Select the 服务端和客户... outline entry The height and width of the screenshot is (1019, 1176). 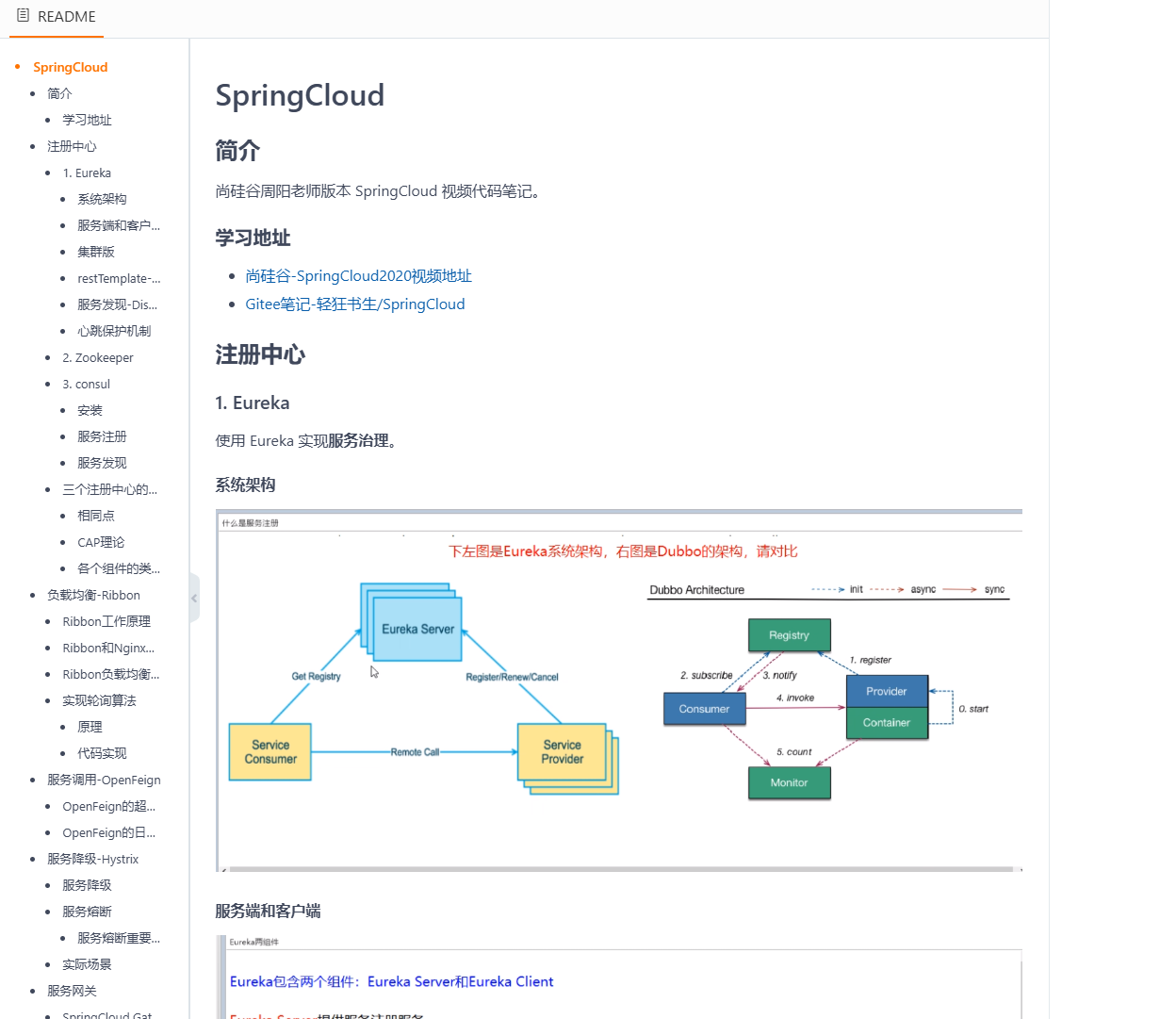119,225
